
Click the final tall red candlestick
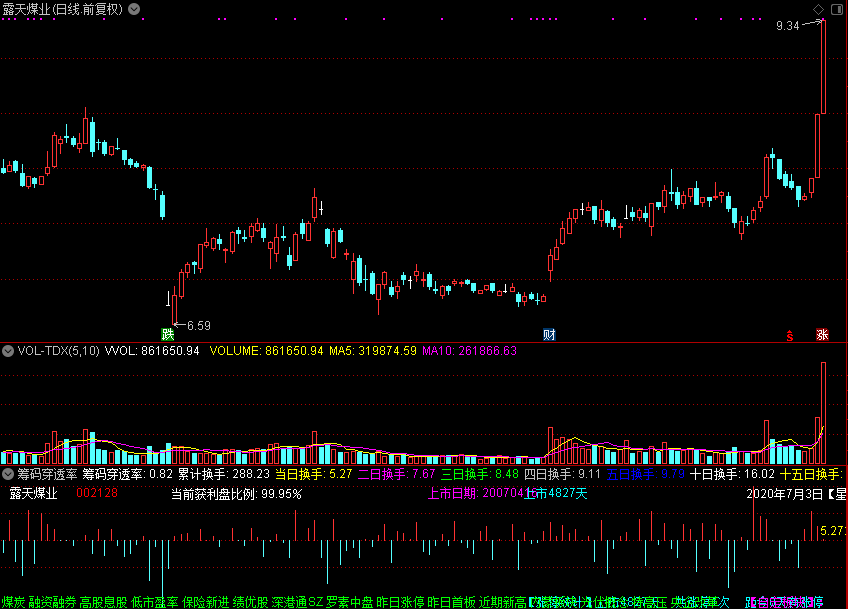(823, 67)
